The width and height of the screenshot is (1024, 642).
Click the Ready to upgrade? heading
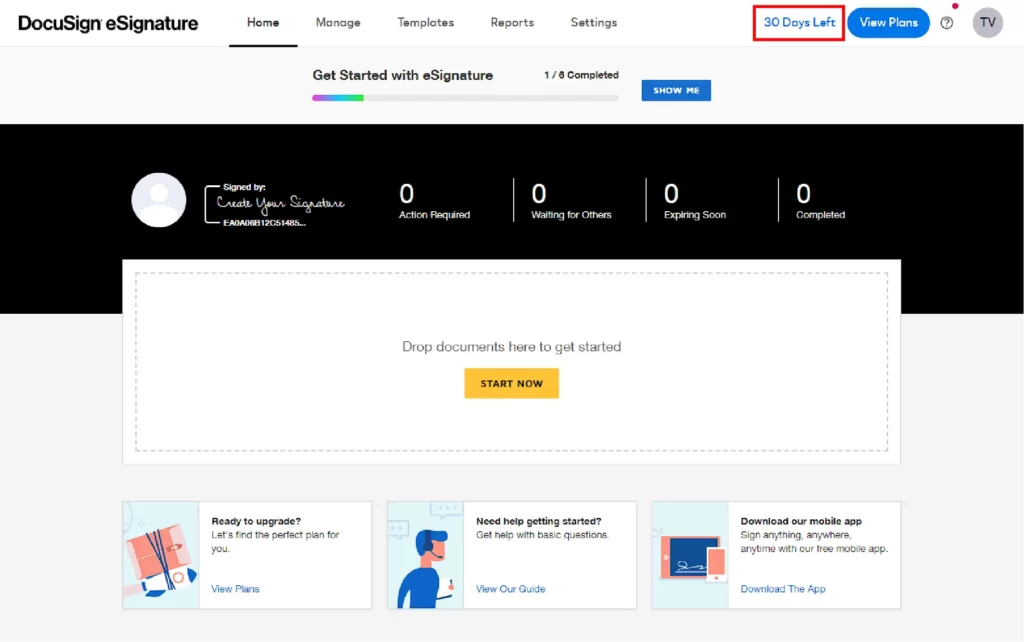click(x=256, y=521)
